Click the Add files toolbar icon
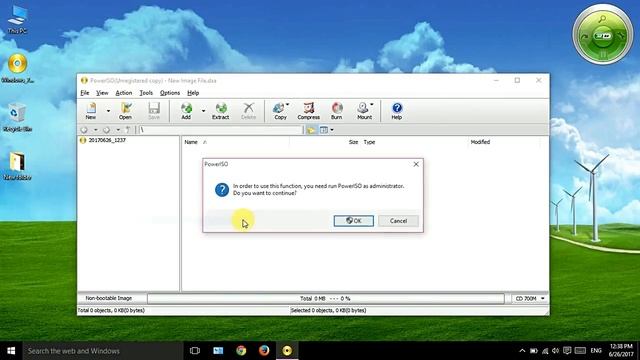The height and width of the screenshot is (360, 640). 186,111
